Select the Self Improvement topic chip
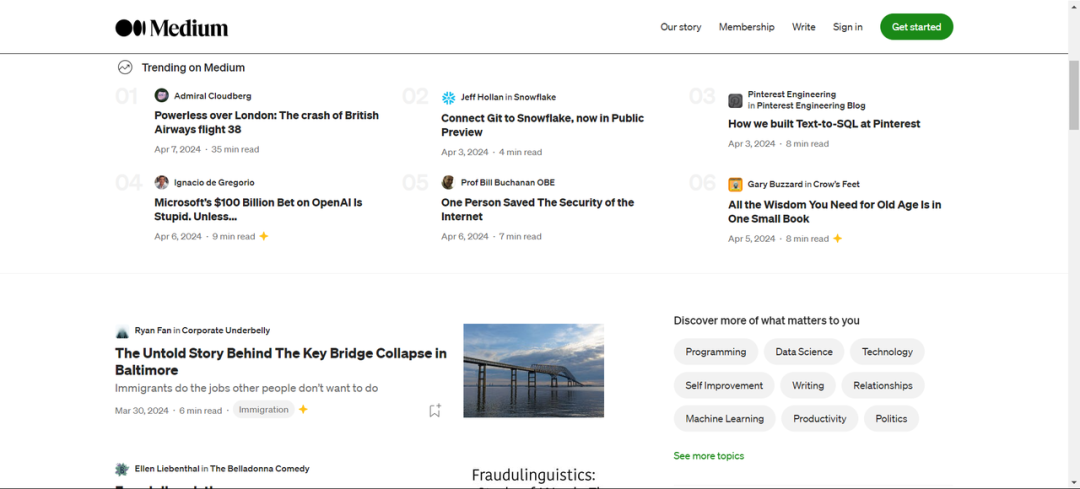The width and height of the screenshot is (1080, 489). point(724,386)
